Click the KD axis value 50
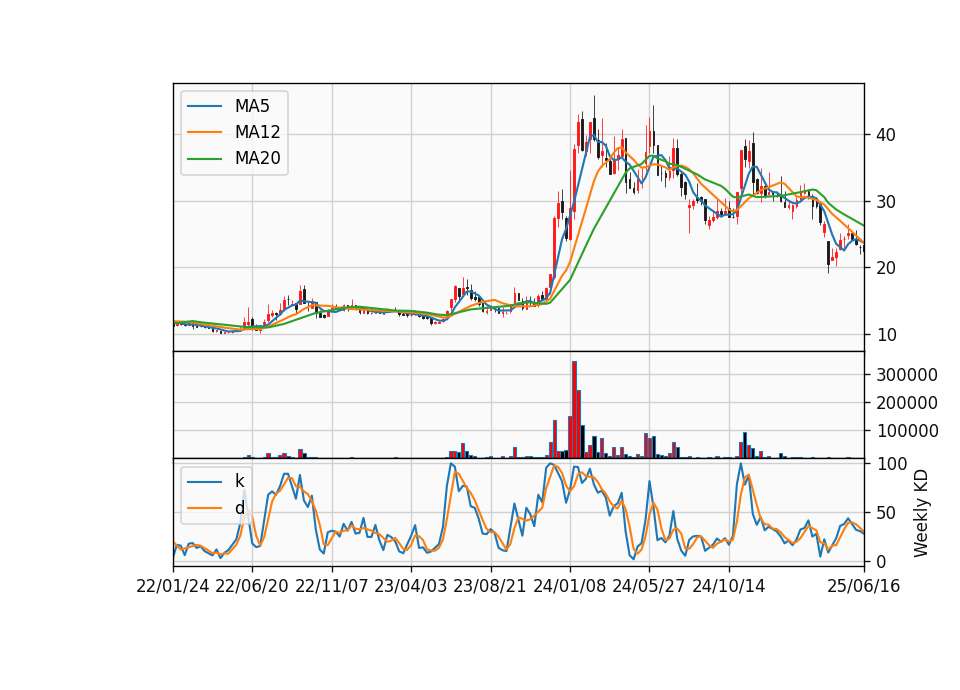The width and height of the screenshot is (960, 690). (x=886, y=513)
